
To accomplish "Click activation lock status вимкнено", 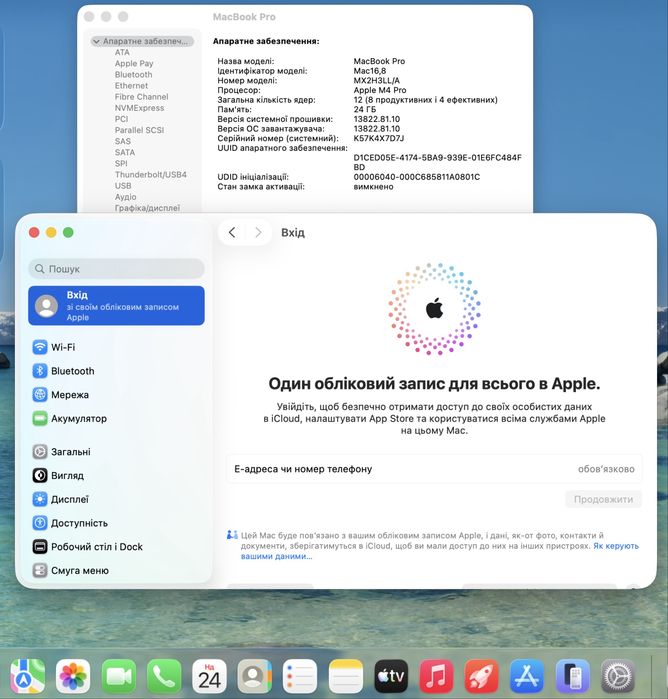I will 373,187.
